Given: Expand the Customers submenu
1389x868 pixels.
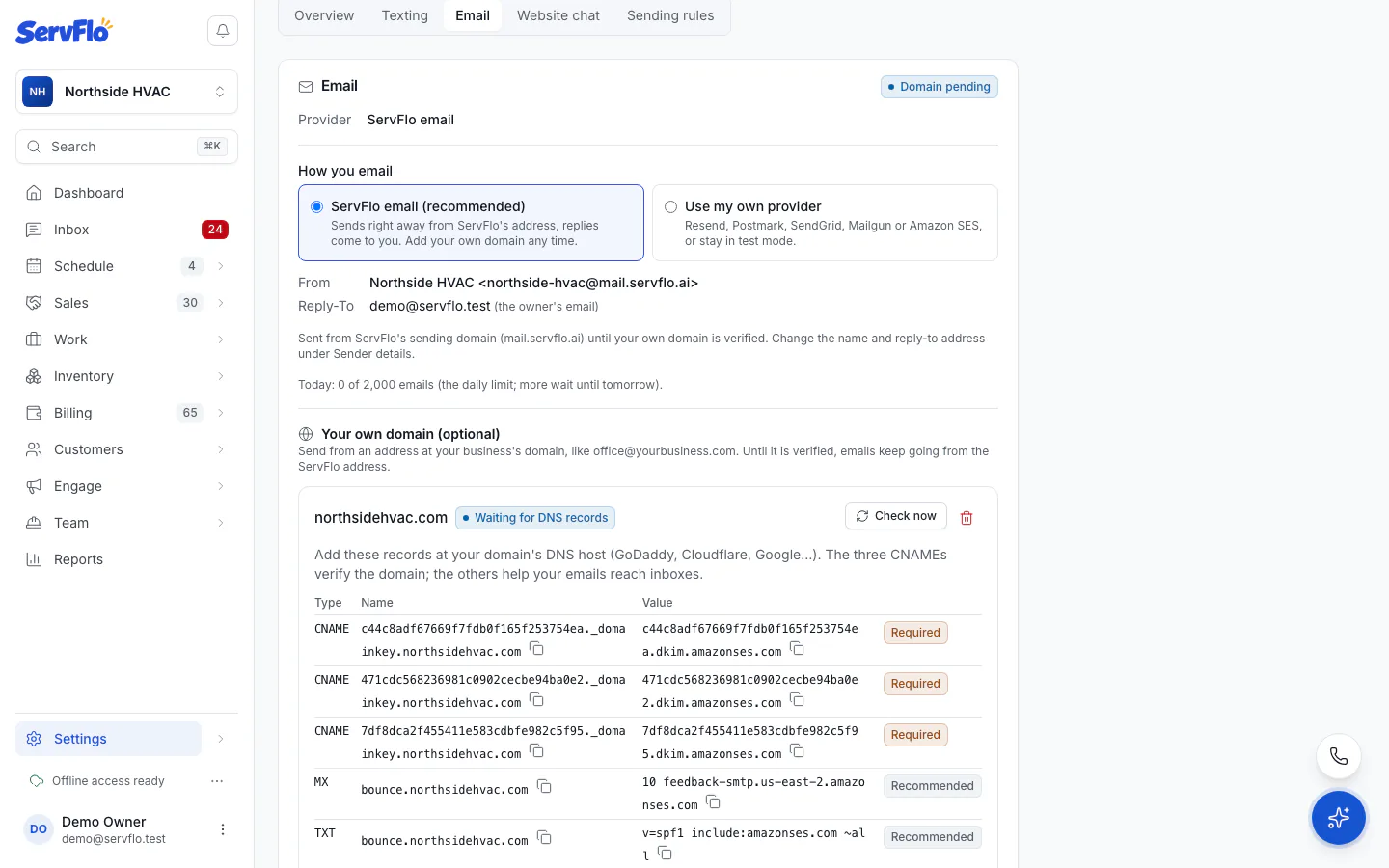Looking at the screenshot, I should [x=221, y=449].
